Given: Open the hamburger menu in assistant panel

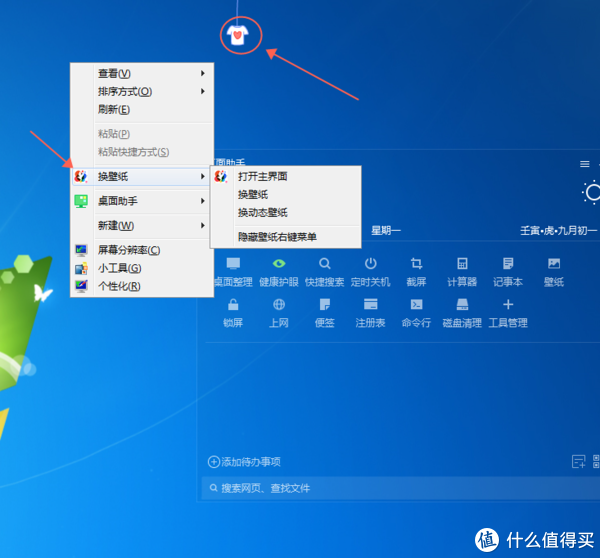Looking at the screenshot, I should point(585,164).
